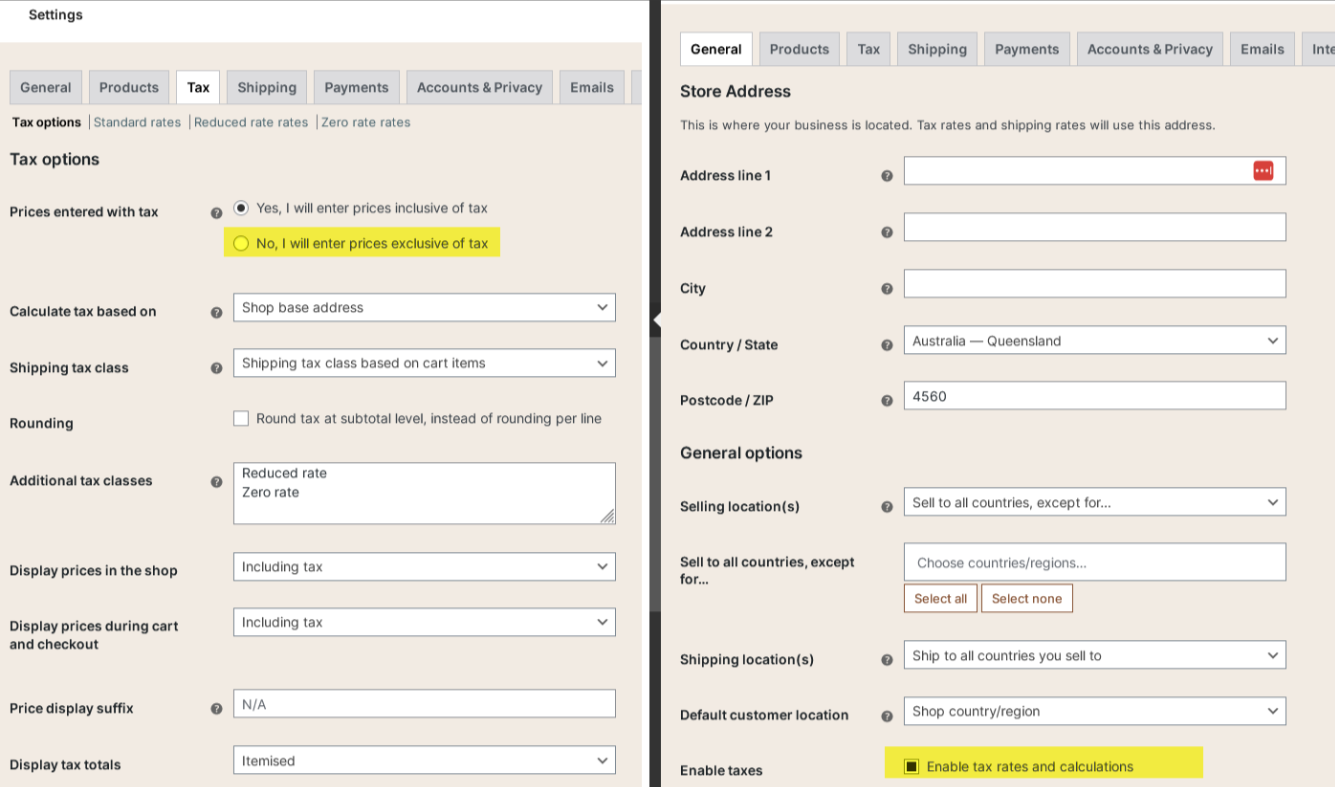Switch to the Shipping tab in left panel
The width and height of the screenshot is (1335, 787).
tap(267, 88)
